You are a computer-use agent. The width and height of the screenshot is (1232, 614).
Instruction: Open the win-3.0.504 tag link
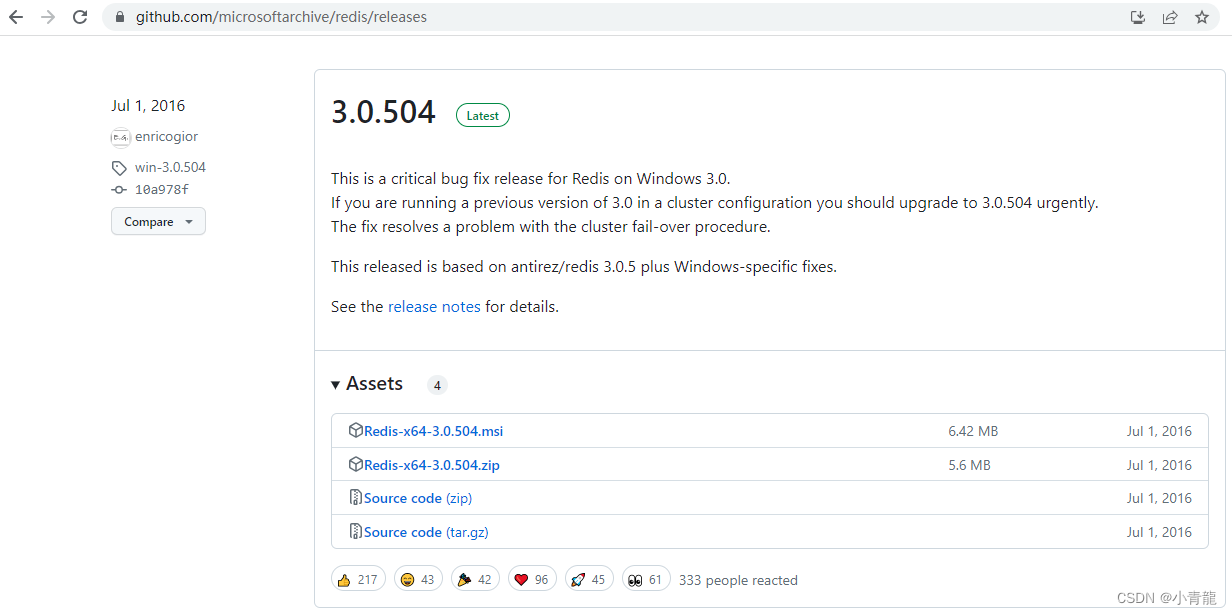point(170,168)
